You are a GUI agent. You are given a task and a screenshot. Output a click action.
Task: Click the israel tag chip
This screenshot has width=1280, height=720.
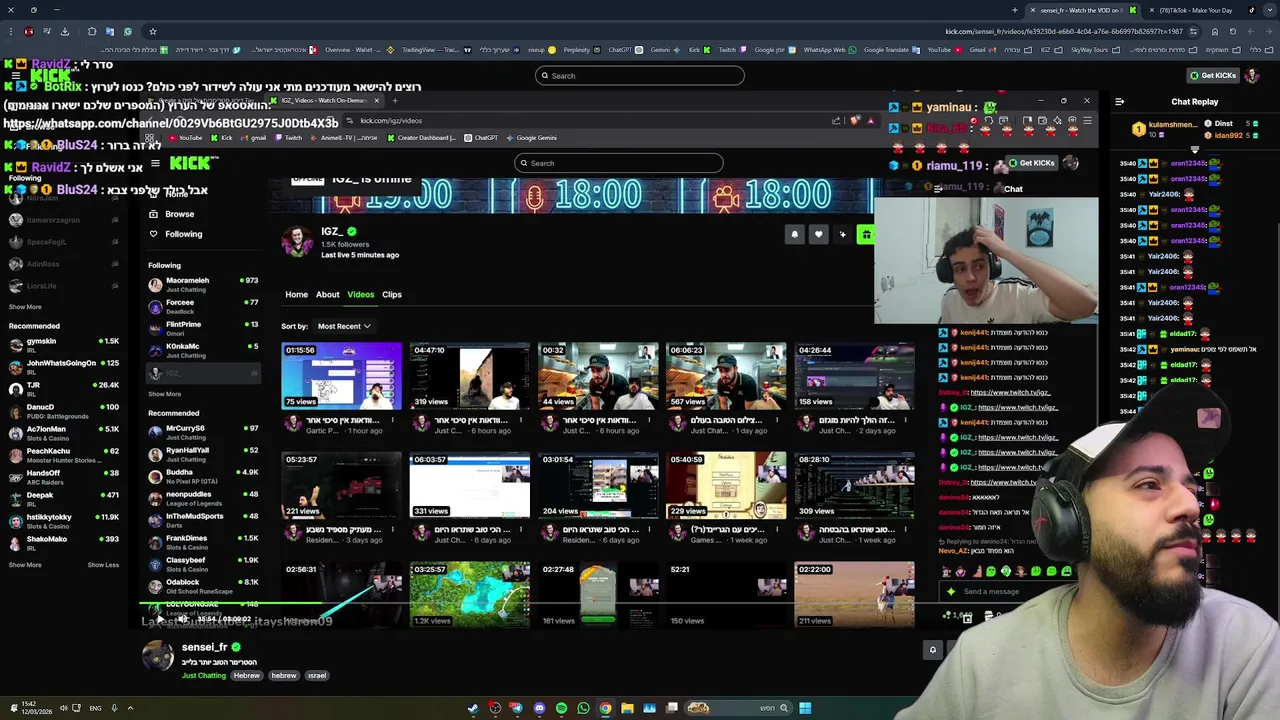[317, 675]
